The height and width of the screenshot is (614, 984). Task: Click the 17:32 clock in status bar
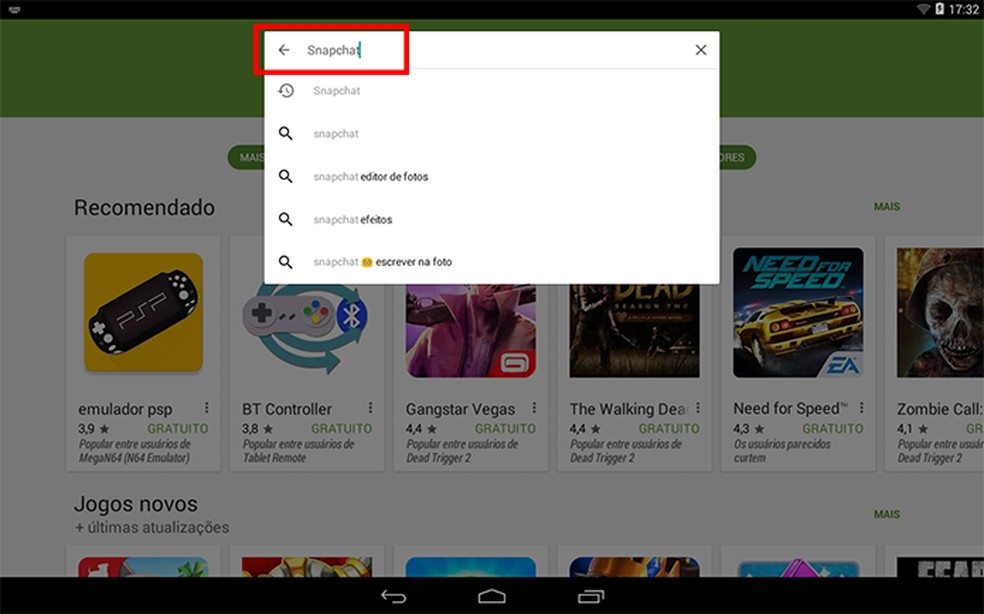(x=963, y=9)
